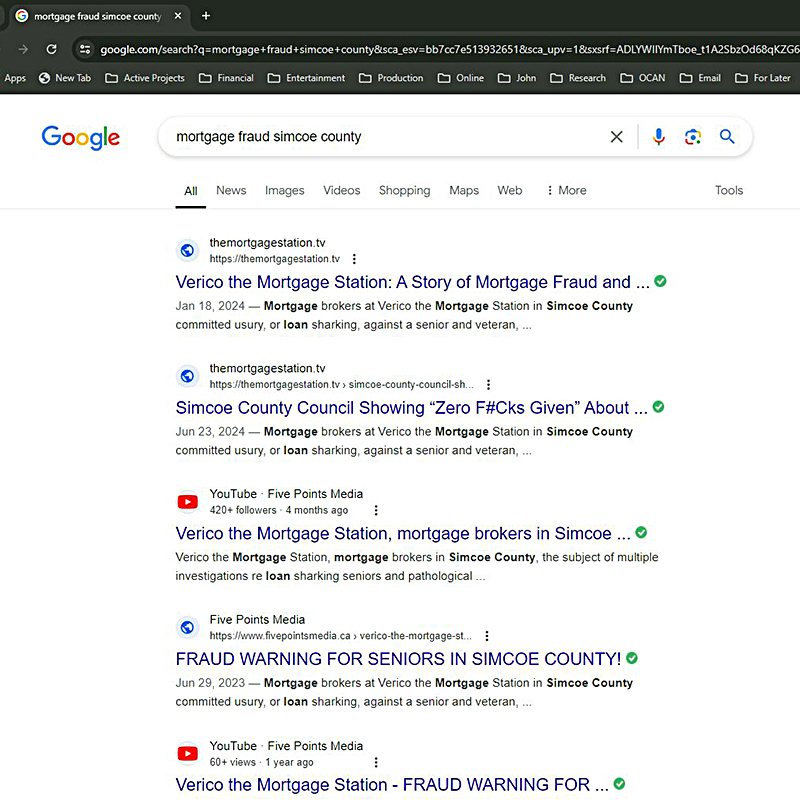Reload the page
The image size is (800, 800).
click(x=52, y=49)
